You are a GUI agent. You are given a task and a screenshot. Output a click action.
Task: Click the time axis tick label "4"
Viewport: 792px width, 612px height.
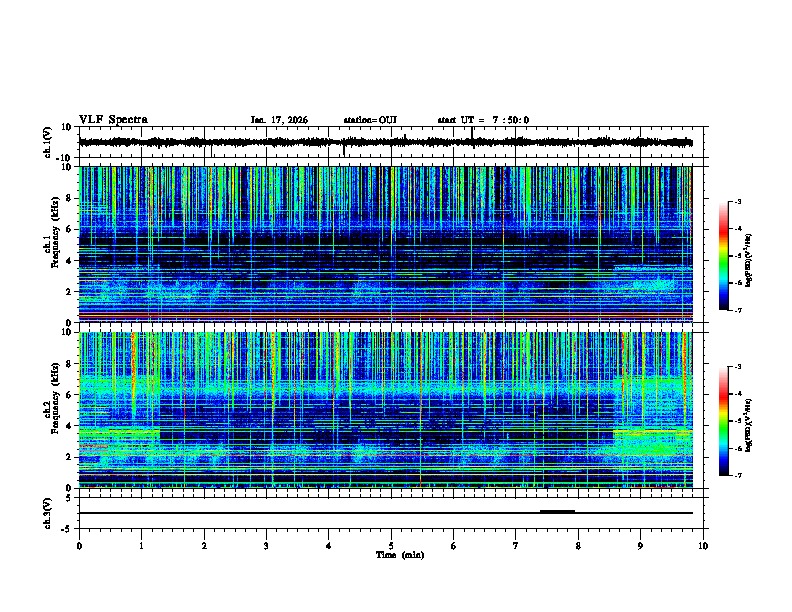[329, 545]
